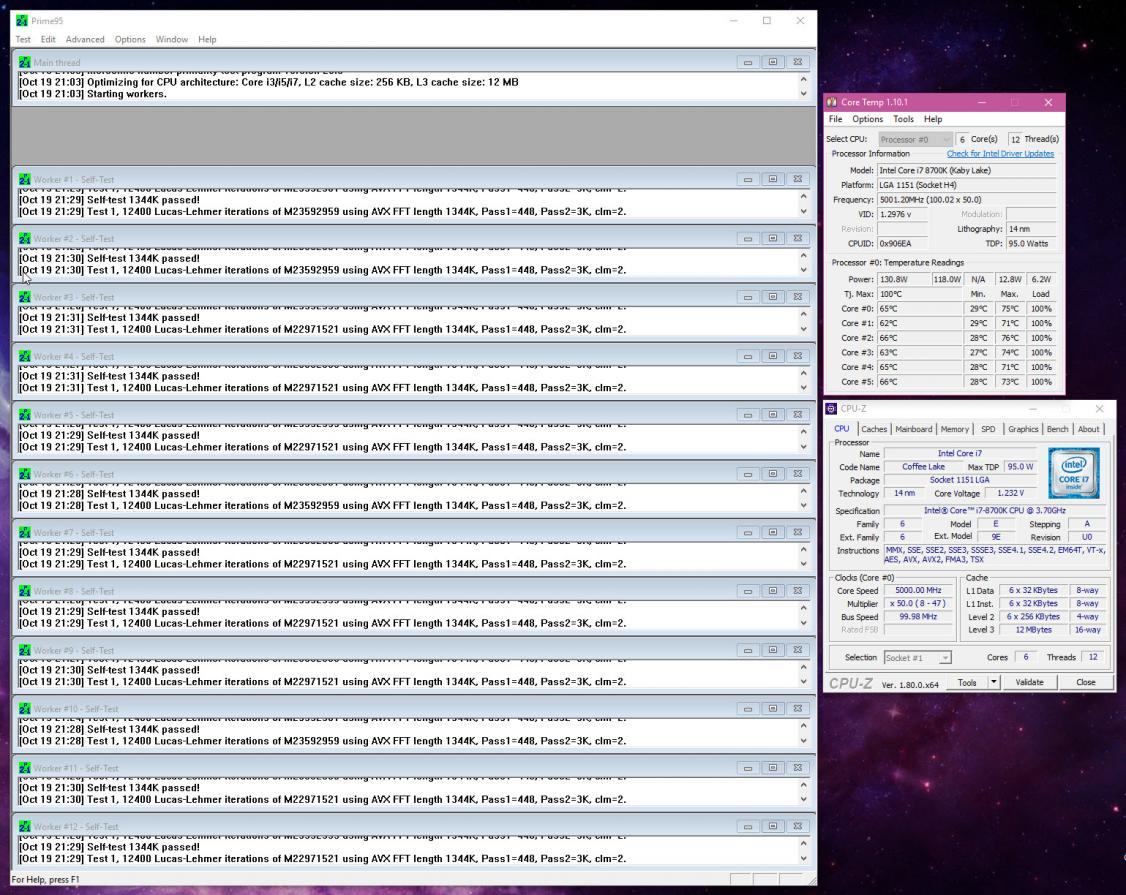The width and height of the screenshot is (1126, 895).
Task: Expand the Select CPU Processor #0 dropdown
Action: click(916, 139)
